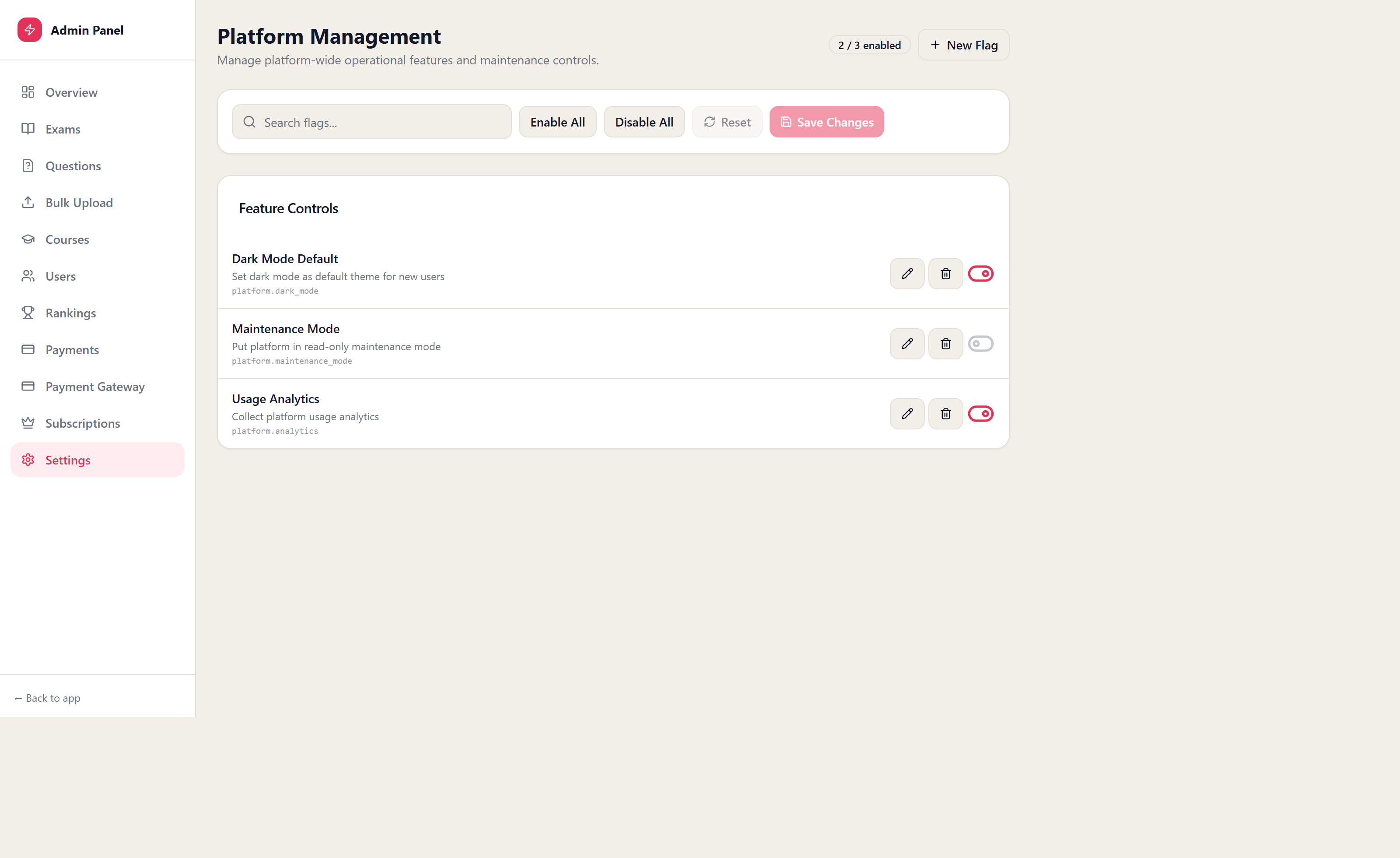1400x858 pixels.
Task: Click Disable All button
Action: [x=644, y=122]
